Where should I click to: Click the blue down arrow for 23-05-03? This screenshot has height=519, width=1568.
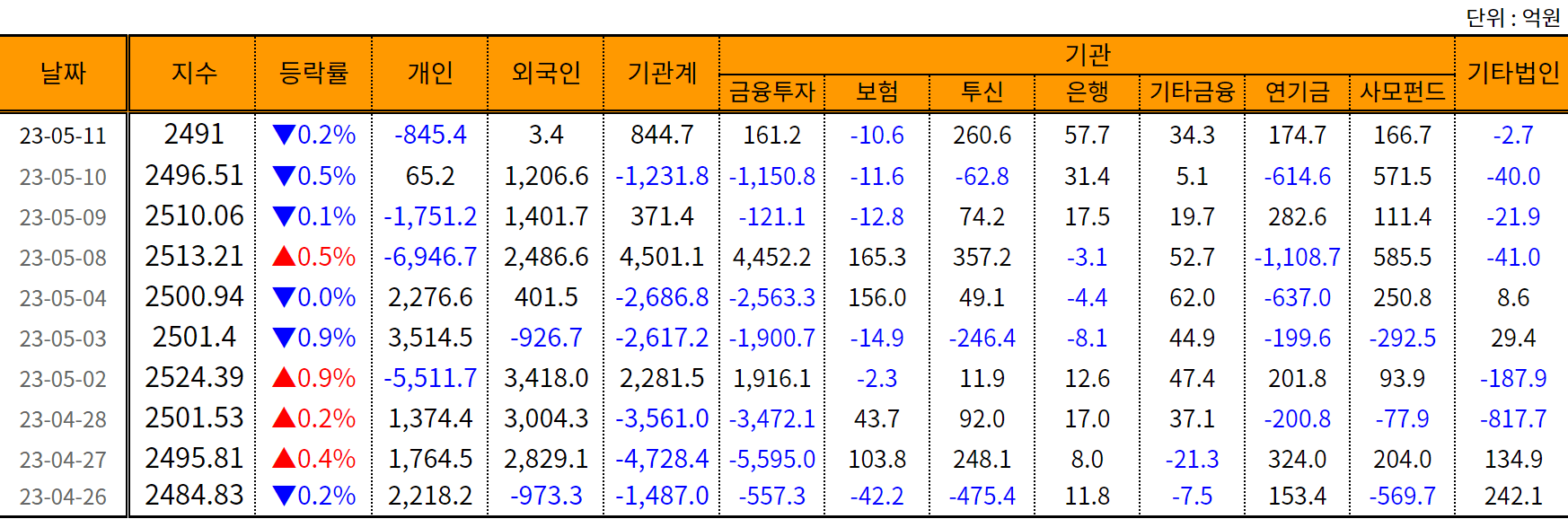tap(284, 338)
